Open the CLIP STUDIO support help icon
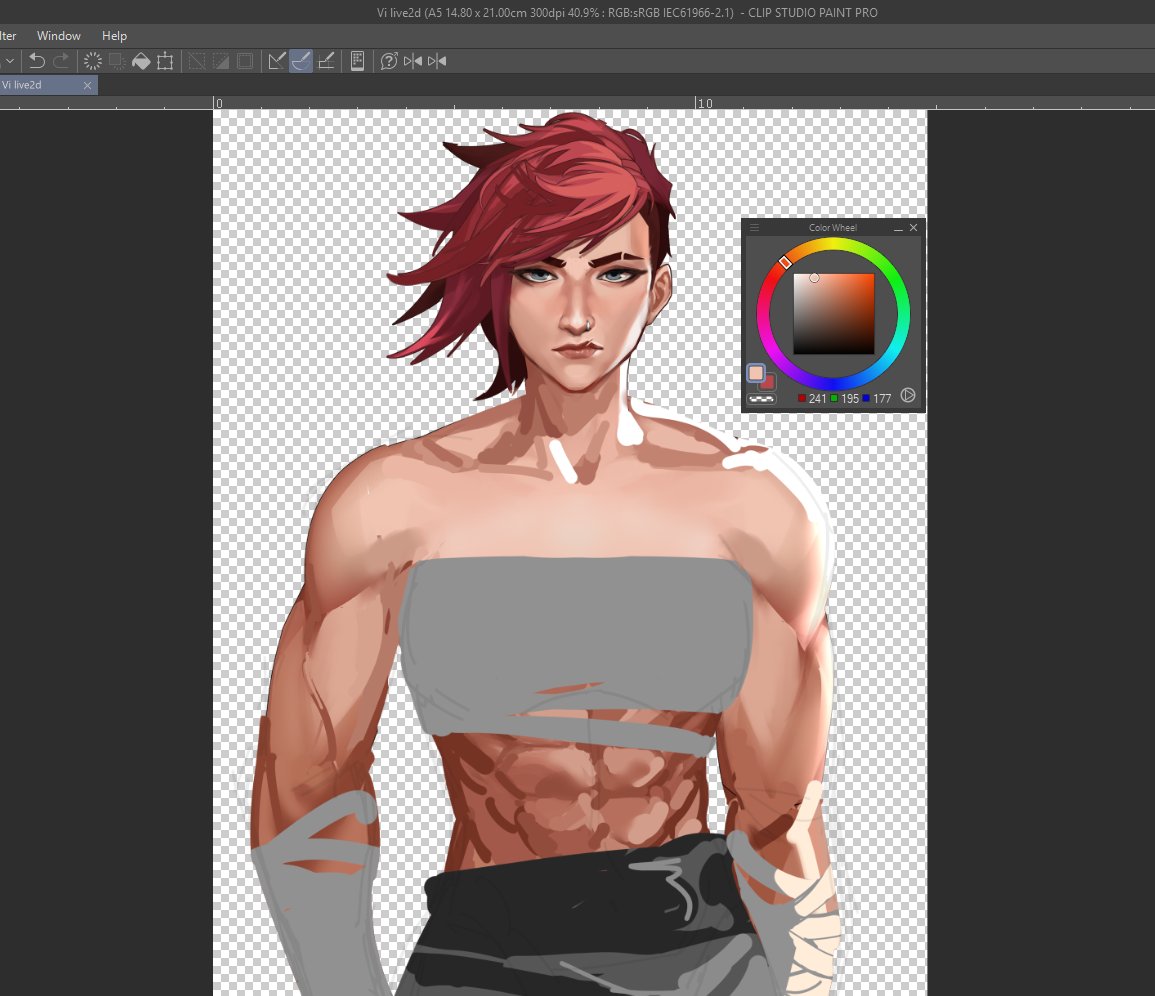The image size is (1155, 996). [389, 61]
